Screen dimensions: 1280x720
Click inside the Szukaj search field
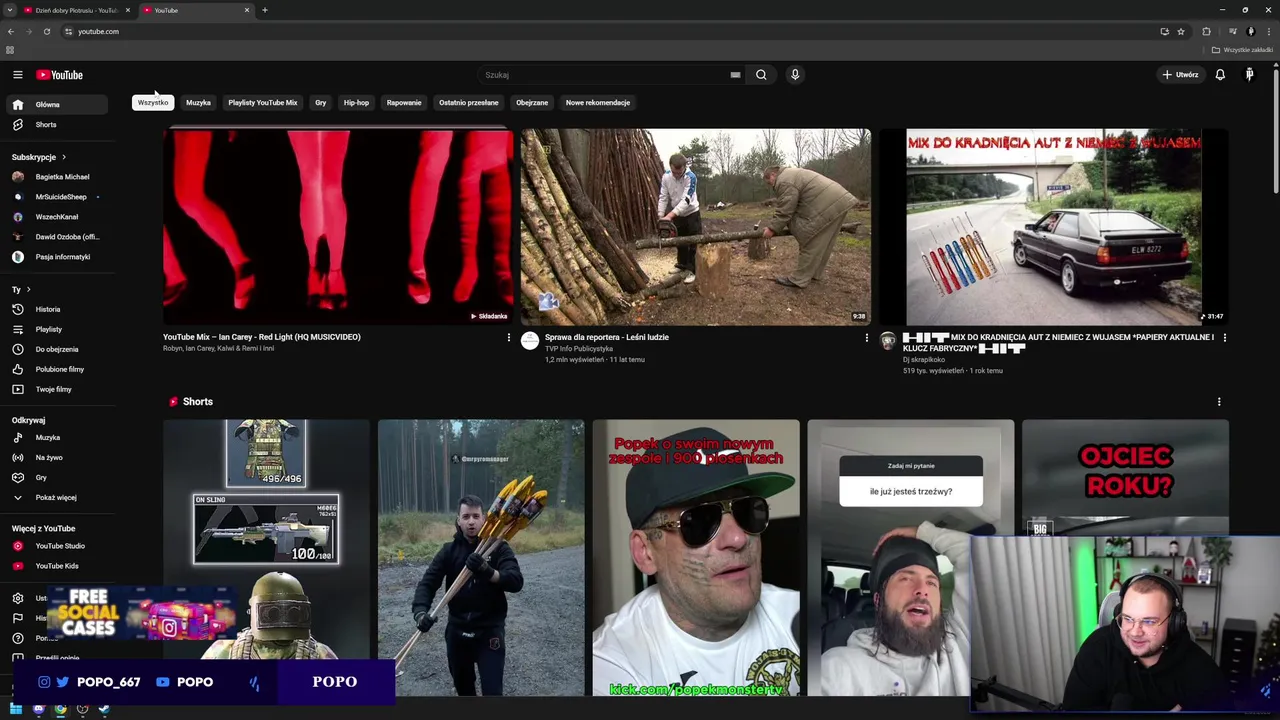(x=605, y=75)
